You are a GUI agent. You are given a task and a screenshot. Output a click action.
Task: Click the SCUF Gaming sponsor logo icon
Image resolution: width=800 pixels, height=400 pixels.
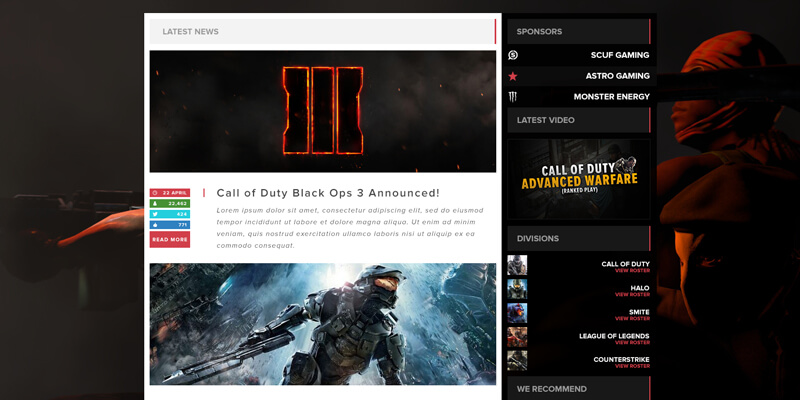513,55
